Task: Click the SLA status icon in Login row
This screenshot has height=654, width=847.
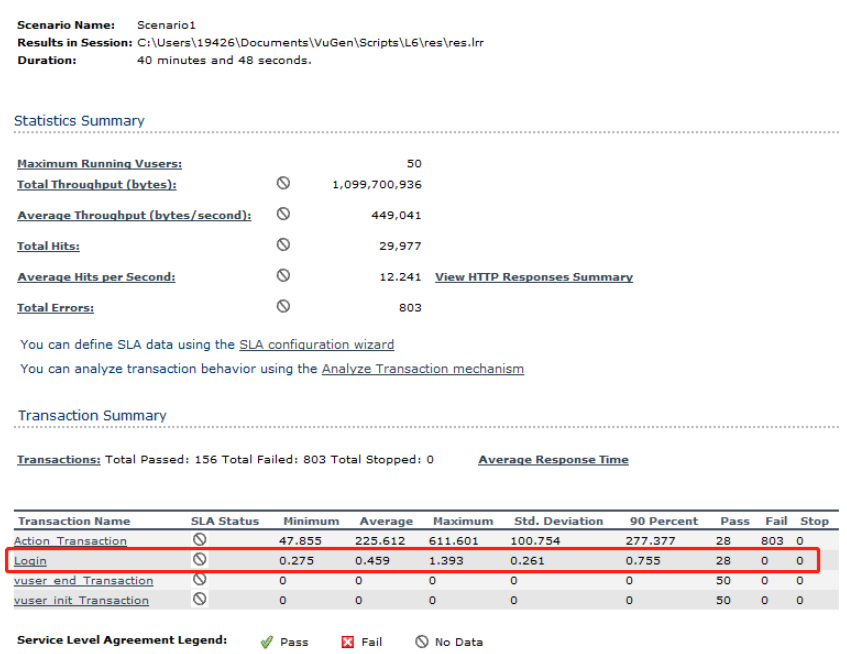Action: (200, 560)
